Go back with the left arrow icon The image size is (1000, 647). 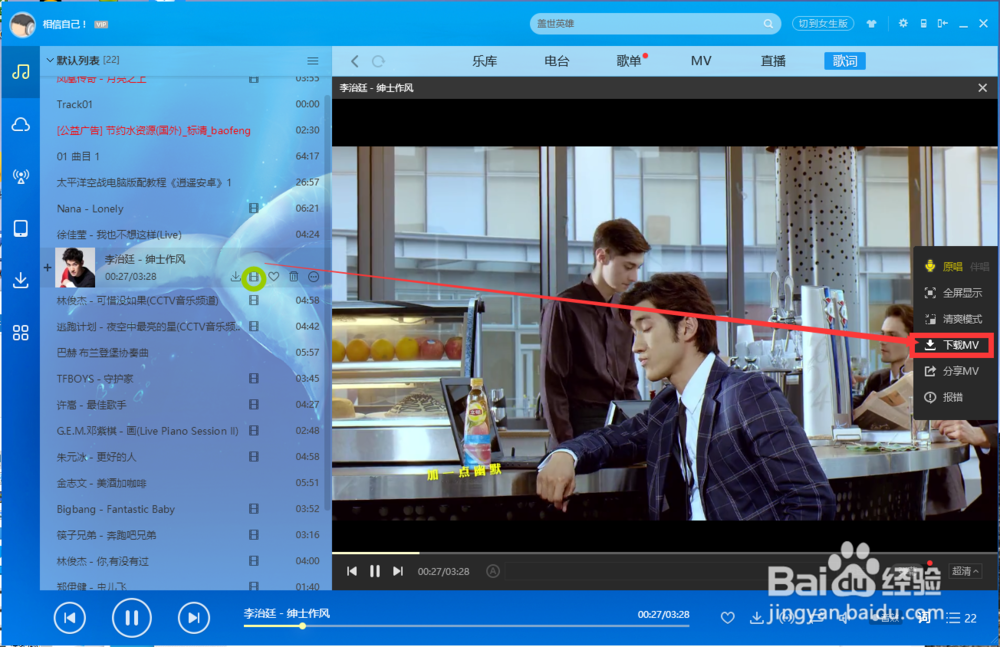click(x=355, y=61)
